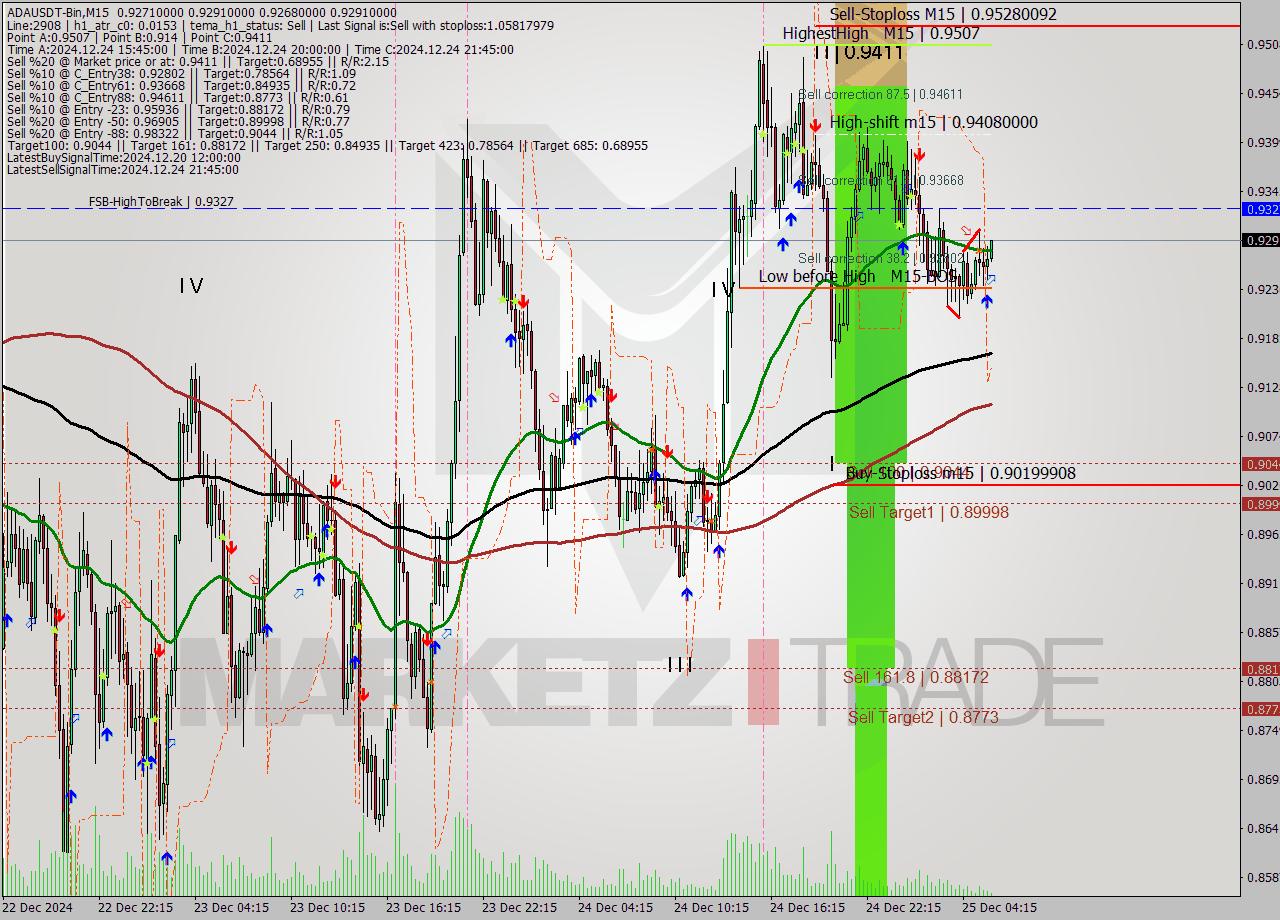This screenshot has height=920, width=1280.
Task: Click the '23 Dec 16:15' time axis label
Action: coord(423,908)
